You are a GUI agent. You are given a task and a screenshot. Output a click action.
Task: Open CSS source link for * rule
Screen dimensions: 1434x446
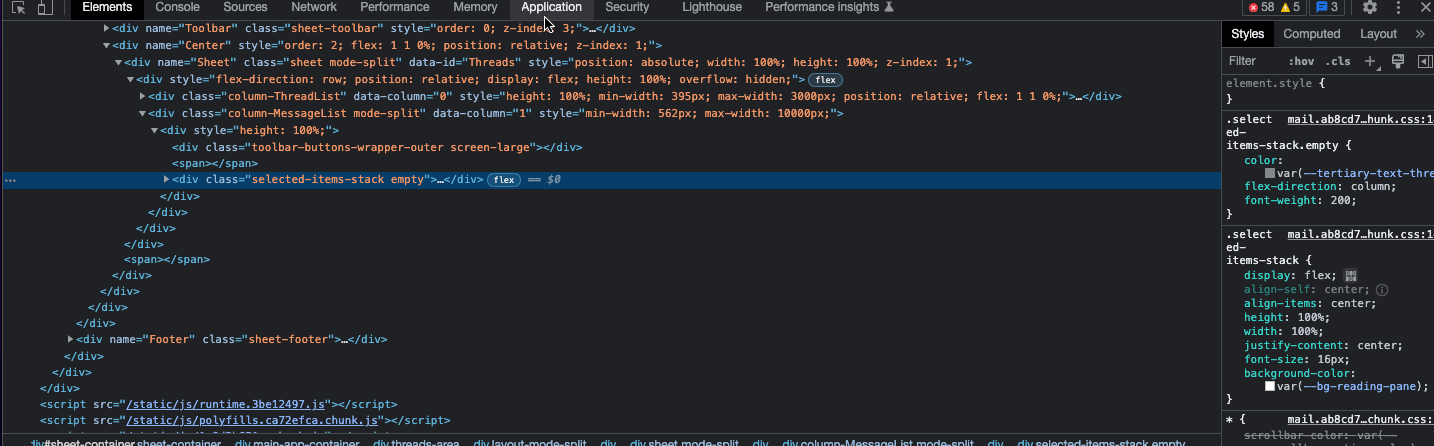point(1359,420)
